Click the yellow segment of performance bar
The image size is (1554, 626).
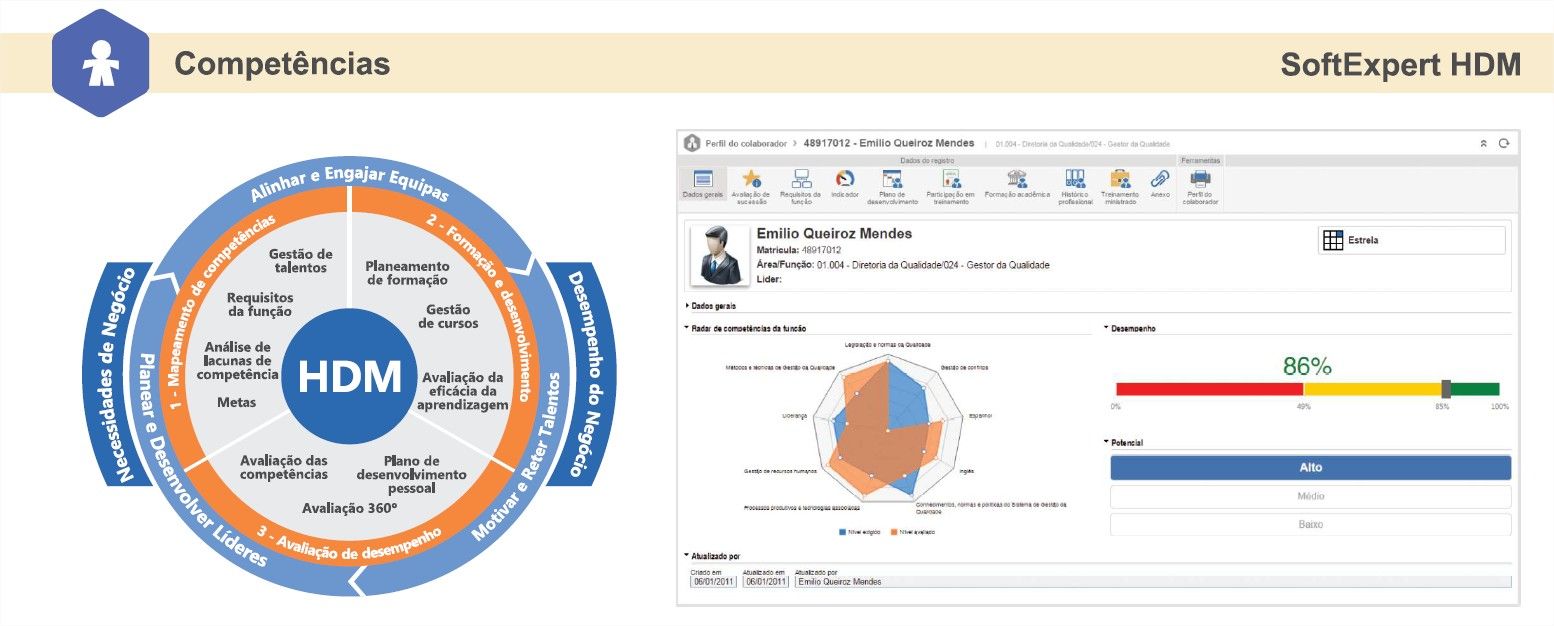[x=1372, y=389]
